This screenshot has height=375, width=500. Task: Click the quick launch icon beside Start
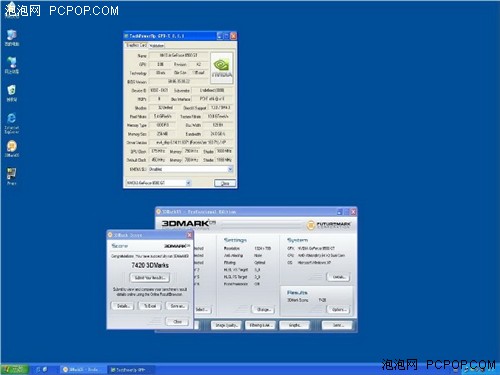(x=38, y=369)
